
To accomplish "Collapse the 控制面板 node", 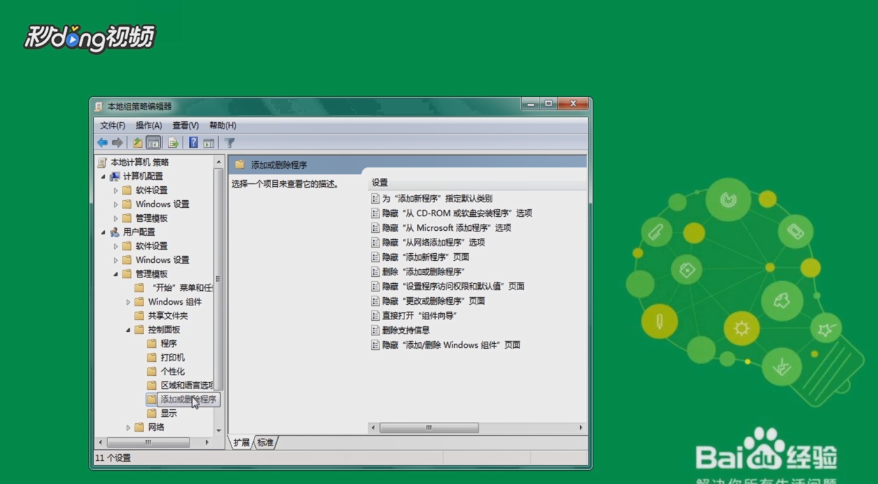I will click(x=128, y=330).
